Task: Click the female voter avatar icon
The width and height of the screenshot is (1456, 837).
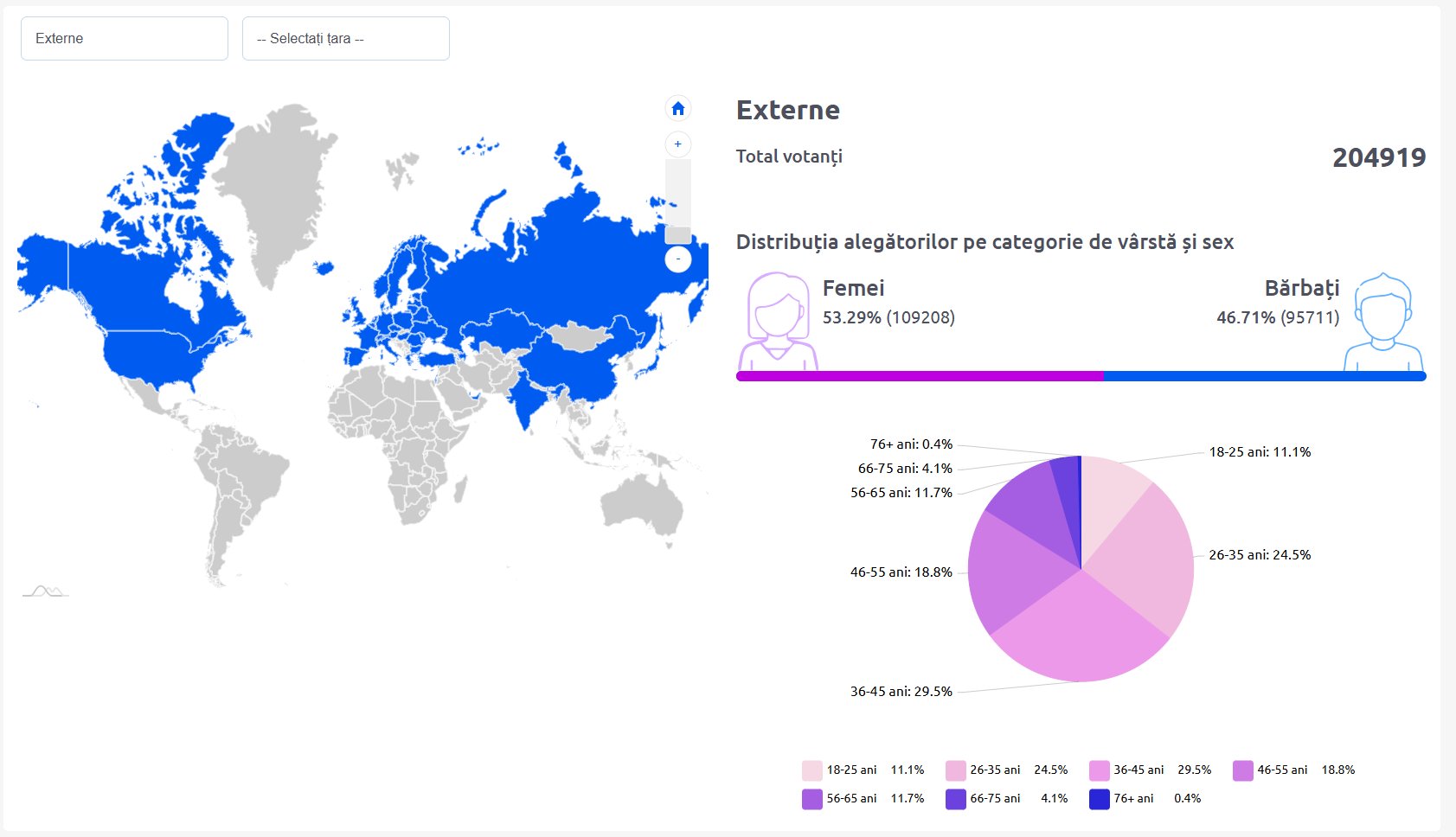Action: coord(777,322)
